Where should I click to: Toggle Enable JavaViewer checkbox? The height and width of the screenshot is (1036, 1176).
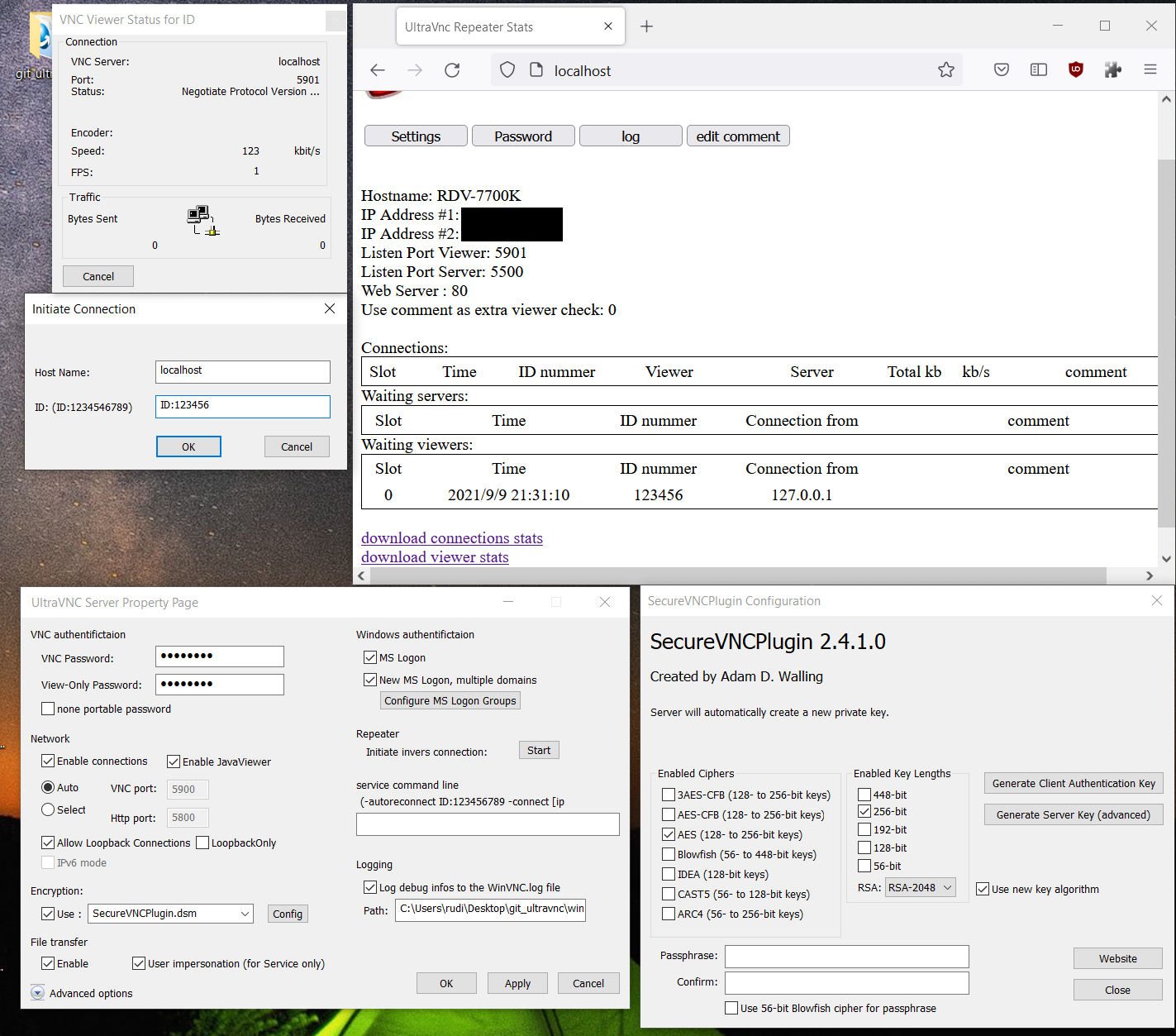click(x=174, y=761)
